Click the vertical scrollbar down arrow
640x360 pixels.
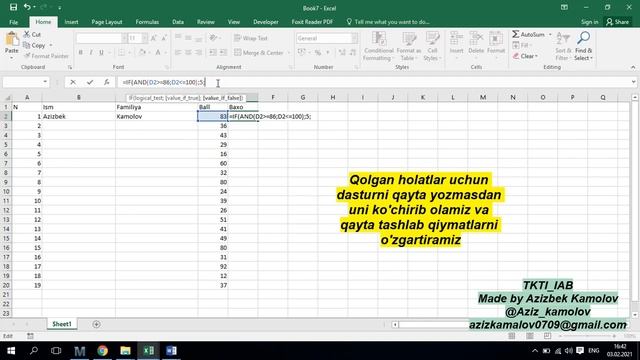[635, 315]
